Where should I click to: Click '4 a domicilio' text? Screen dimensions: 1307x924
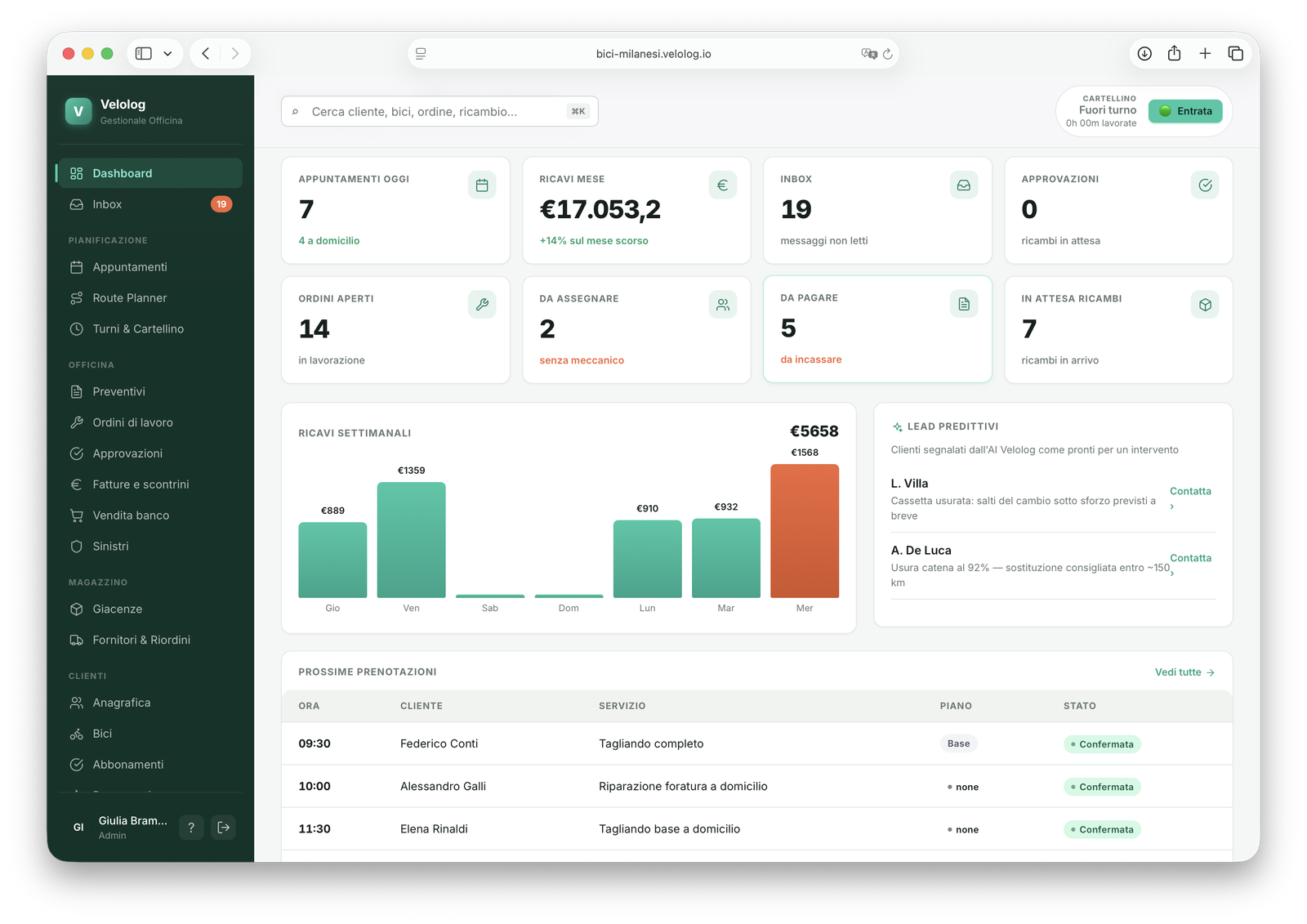329,241
